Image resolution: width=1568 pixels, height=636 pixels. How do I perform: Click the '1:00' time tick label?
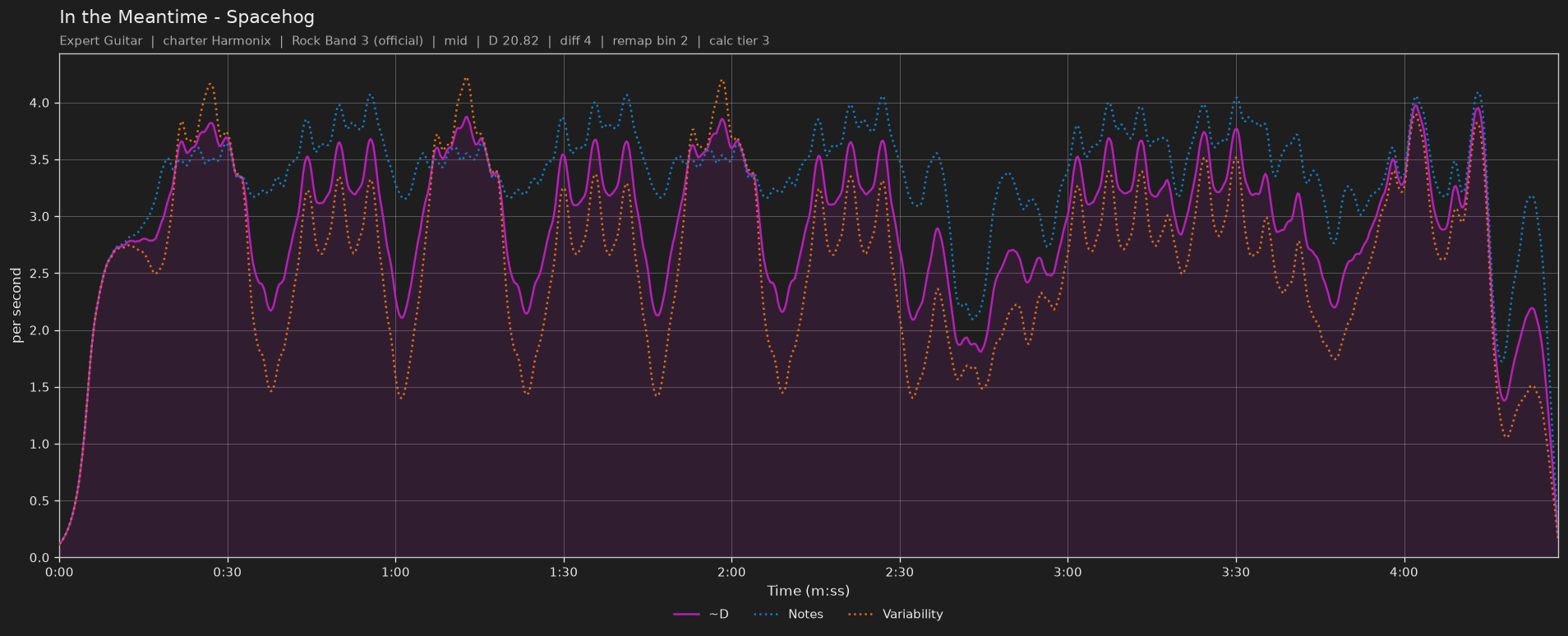395,573
